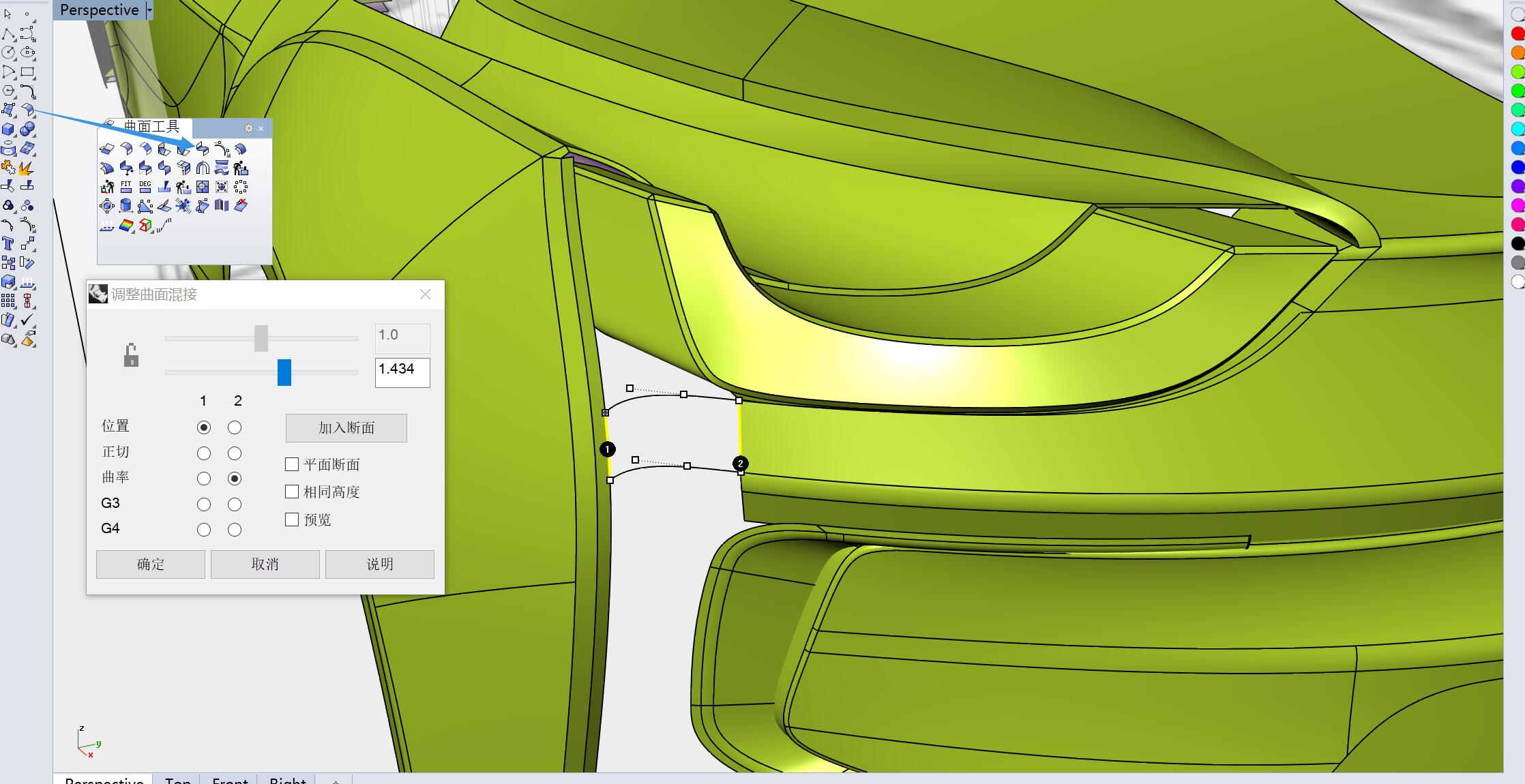Switch to the Right viewport tab
1525x784 pixels.
point(287,779)
